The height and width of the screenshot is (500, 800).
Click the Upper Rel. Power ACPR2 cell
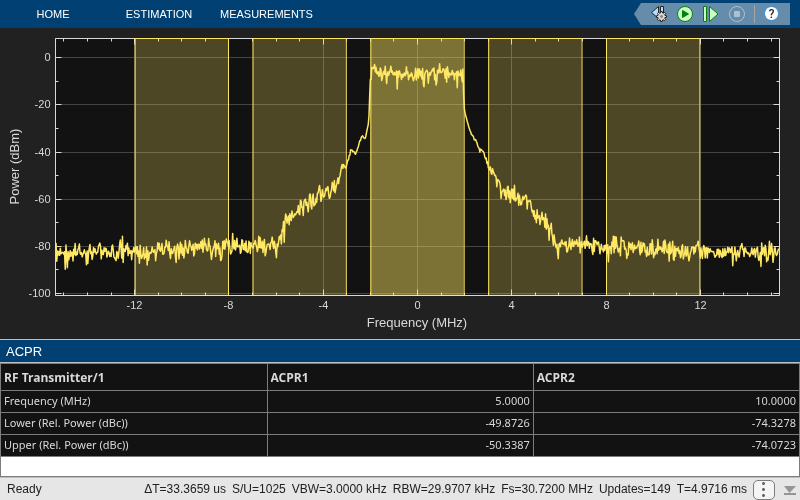[x=666, y=445]
